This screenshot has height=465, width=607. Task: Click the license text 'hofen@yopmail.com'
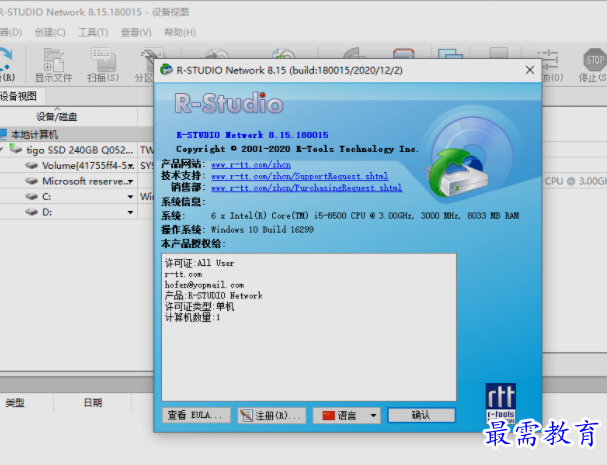click(x=204, y=285)
